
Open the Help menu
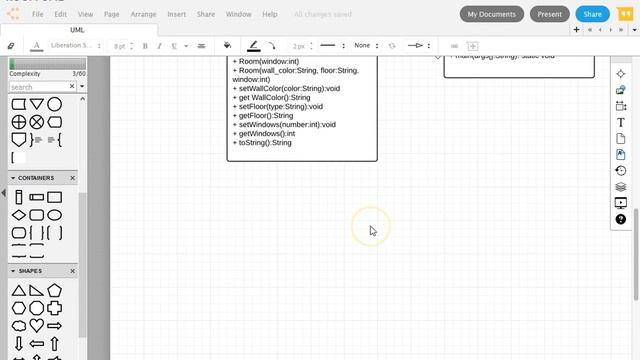(x=270, y=14)
